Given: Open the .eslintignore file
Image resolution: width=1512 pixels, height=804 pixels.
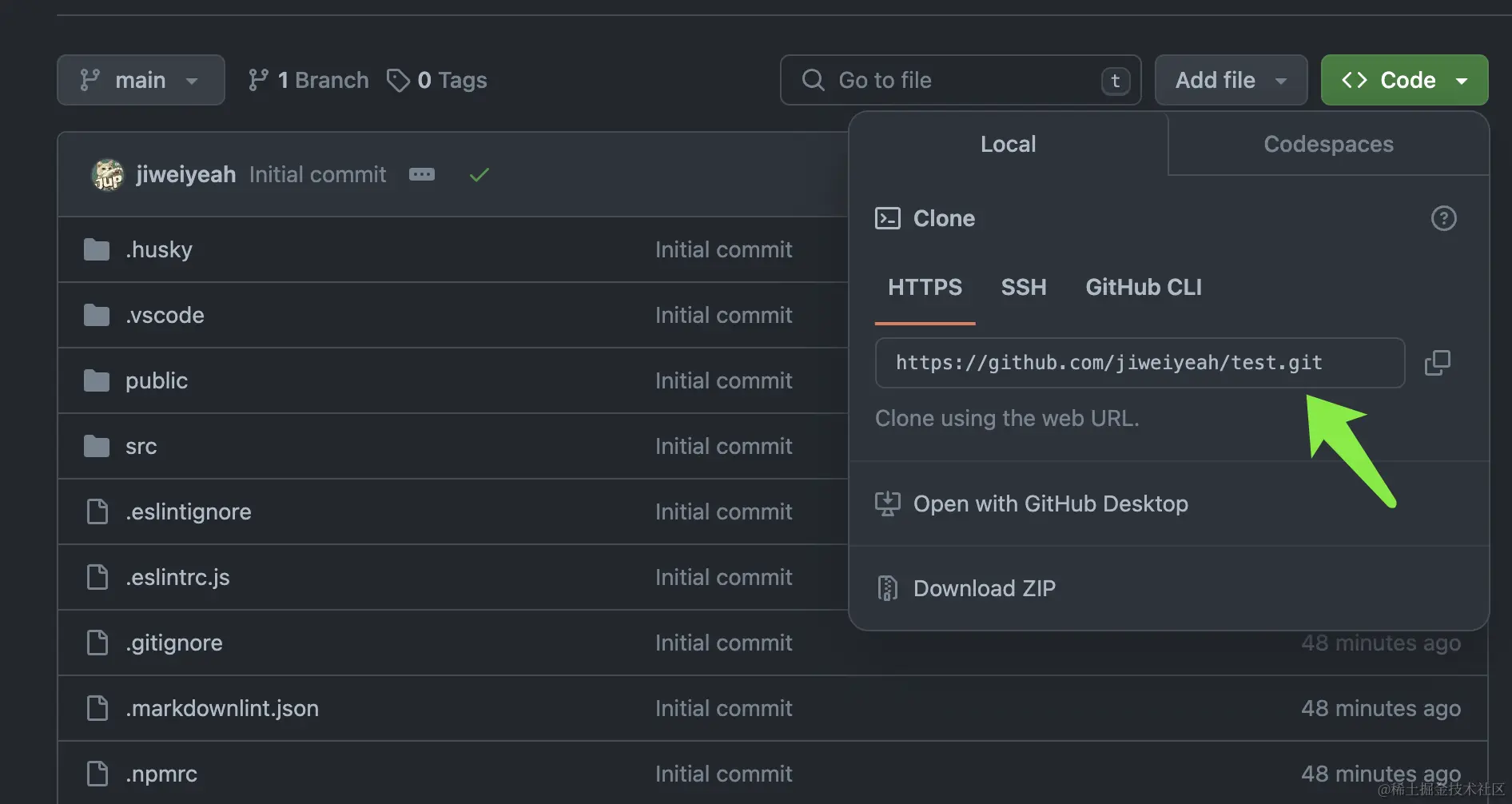Looking at the screenshot, I should (x=188, y=511).
